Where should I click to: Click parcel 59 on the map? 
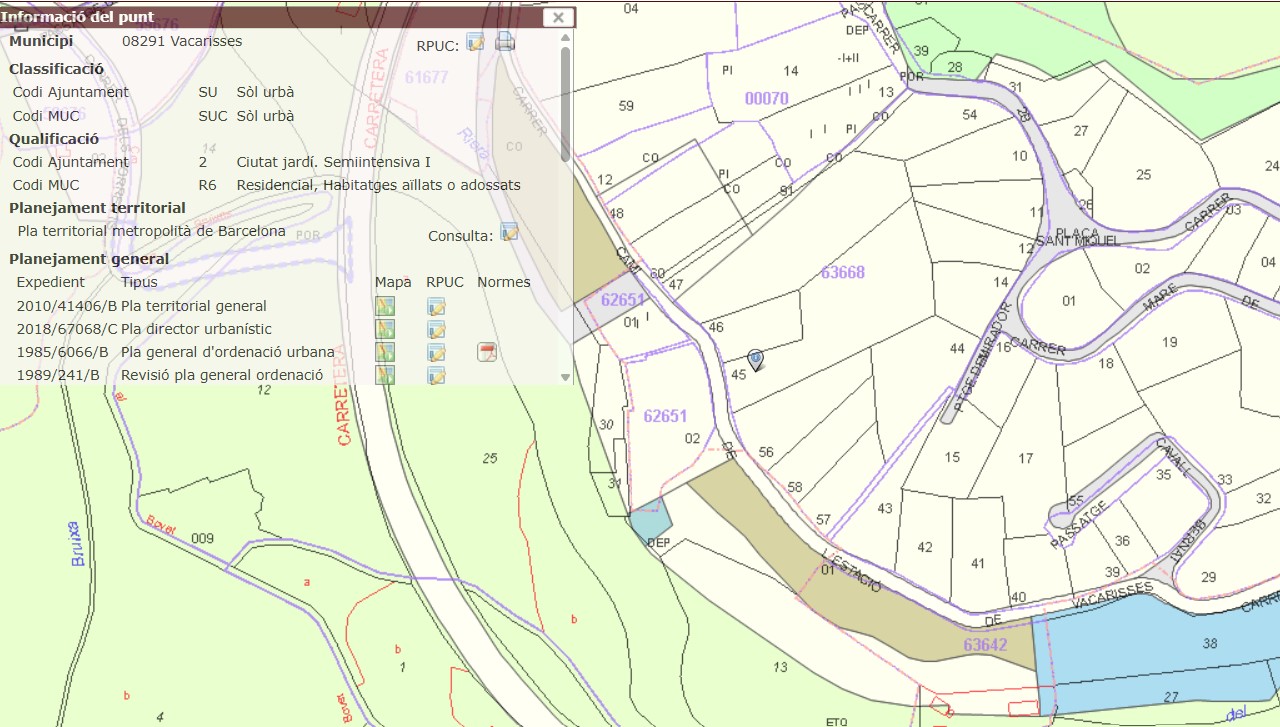point(626,105)
